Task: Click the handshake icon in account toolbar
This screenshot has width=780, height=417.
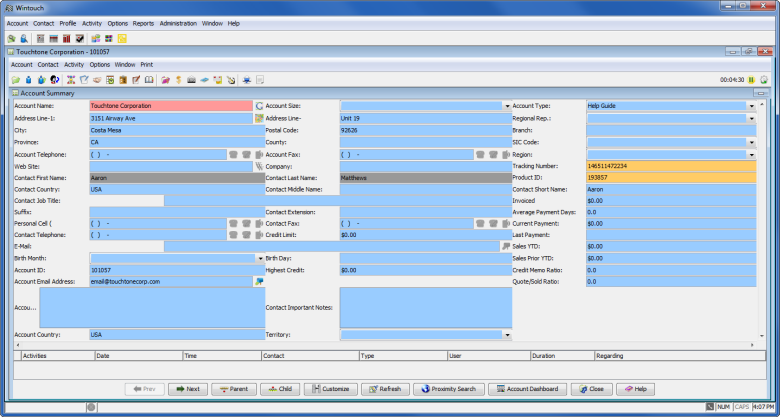Action: (x=97, y=80)
